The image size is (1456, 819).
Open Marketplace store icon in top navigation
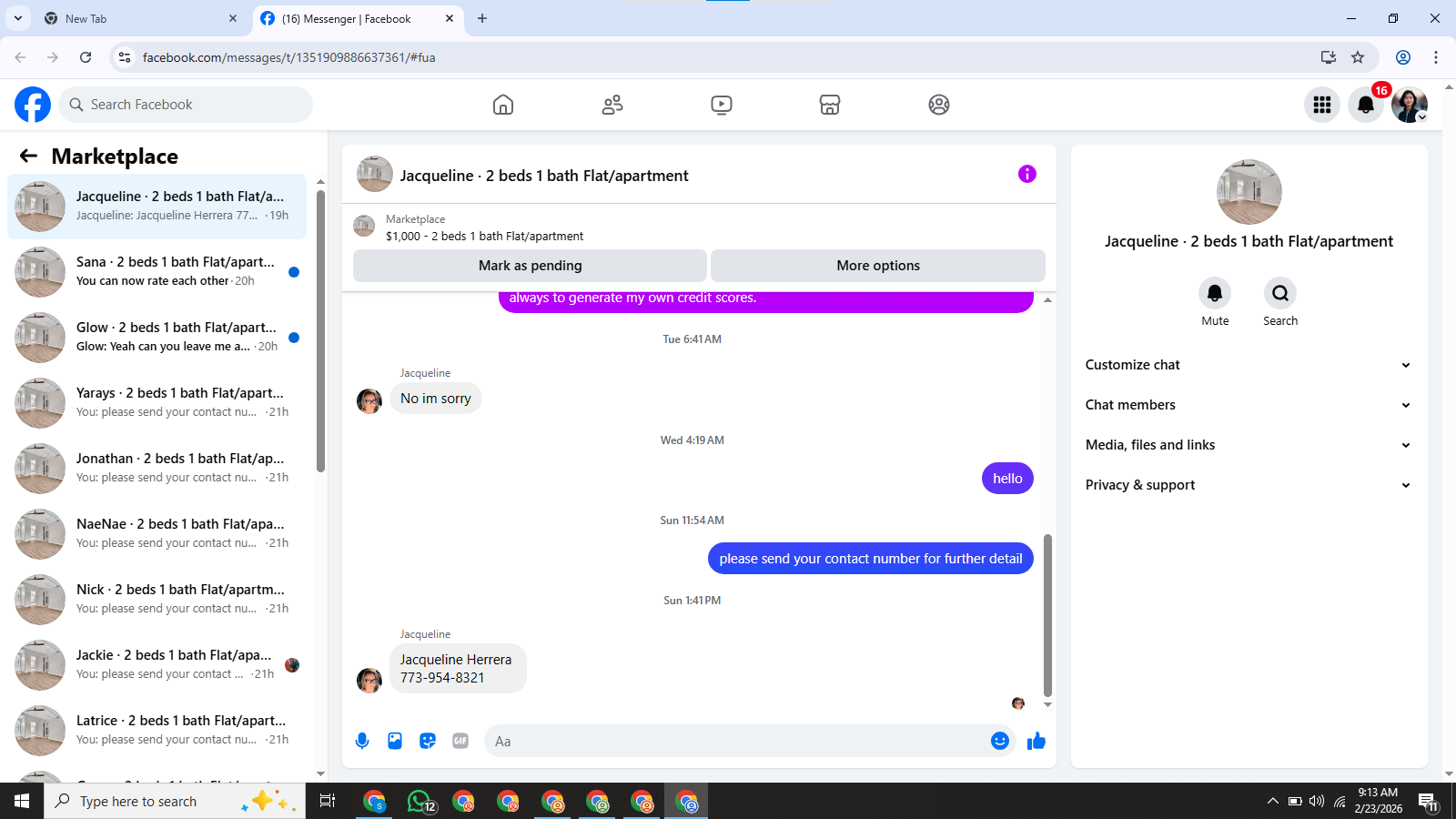[830, 105]
